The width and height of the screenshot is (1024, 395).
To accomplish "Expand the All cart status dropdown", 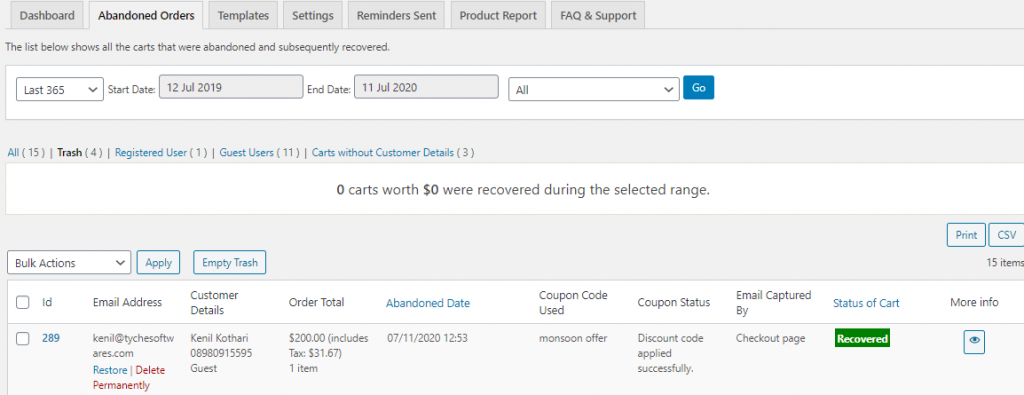I will [x=594, y=89].
